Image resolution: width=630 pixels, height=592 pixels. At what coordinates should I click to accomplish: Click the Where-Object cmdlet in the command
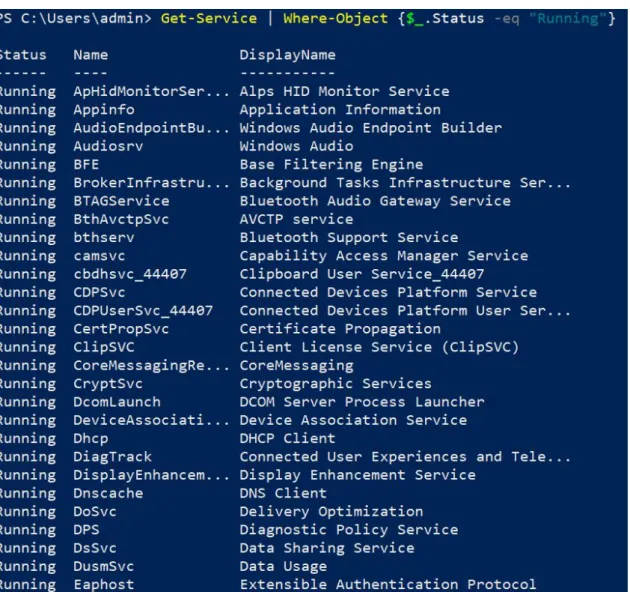(335, 18)
